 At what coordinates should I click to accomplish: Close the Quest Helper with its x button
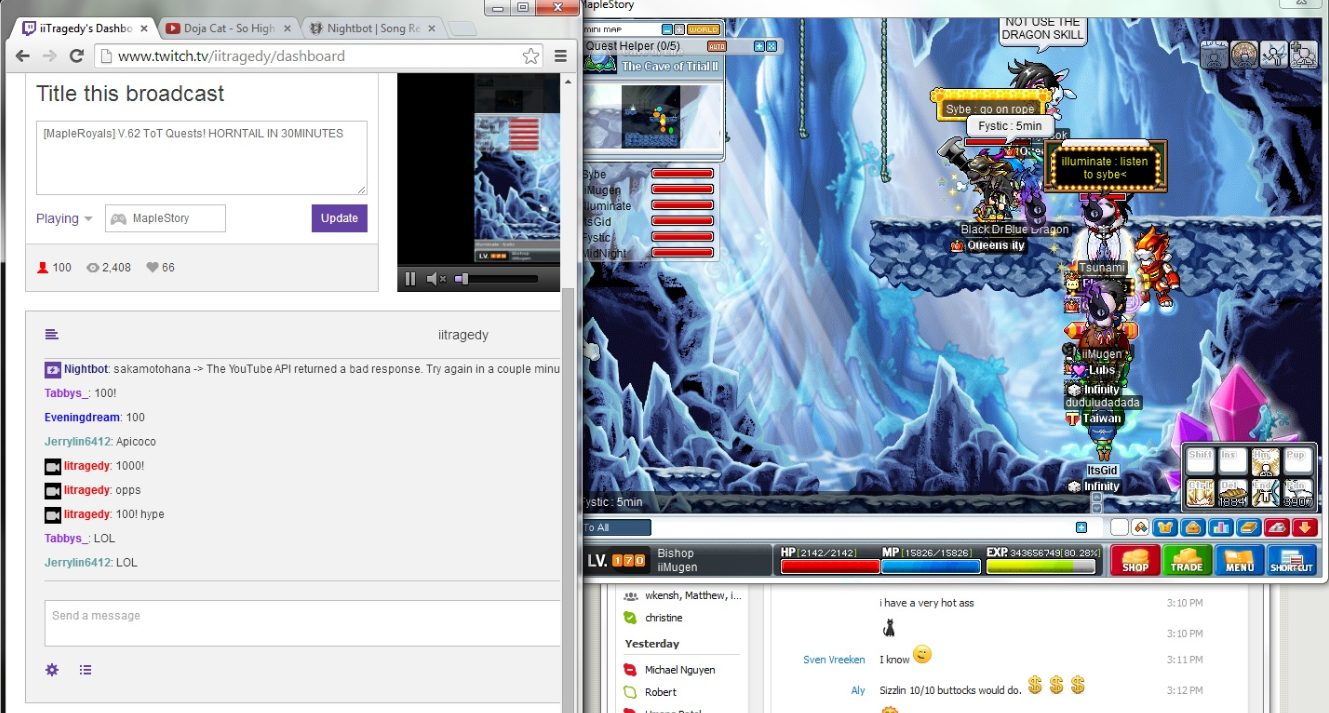(x=771, y=46)
